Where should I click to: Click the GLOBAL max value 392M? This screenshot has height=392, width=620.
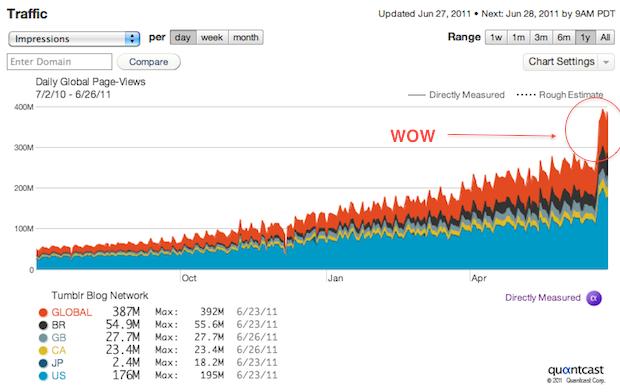pos(212,312)
